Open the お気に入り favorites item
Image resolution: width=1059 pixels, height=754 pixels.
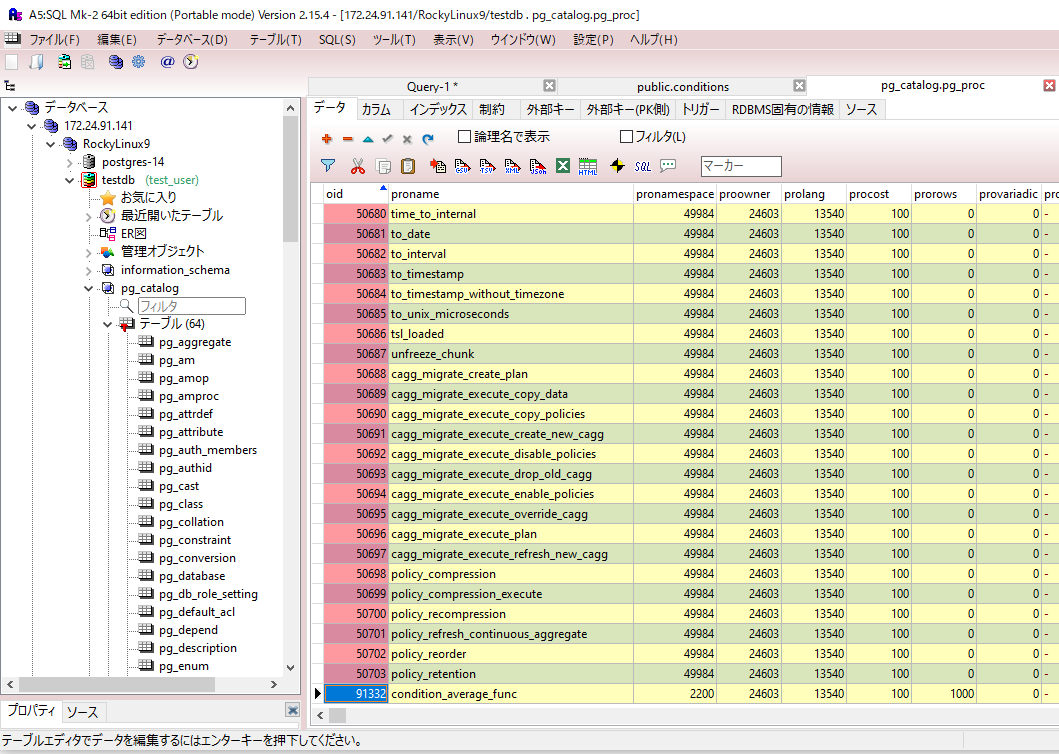click(148, 197)
